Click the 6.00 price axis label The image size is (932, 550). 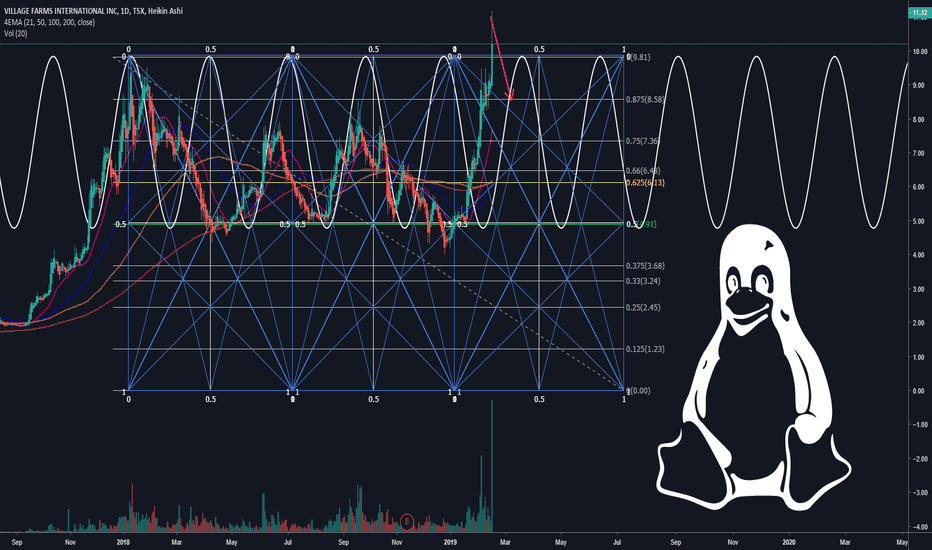click(x=918, y=187)
